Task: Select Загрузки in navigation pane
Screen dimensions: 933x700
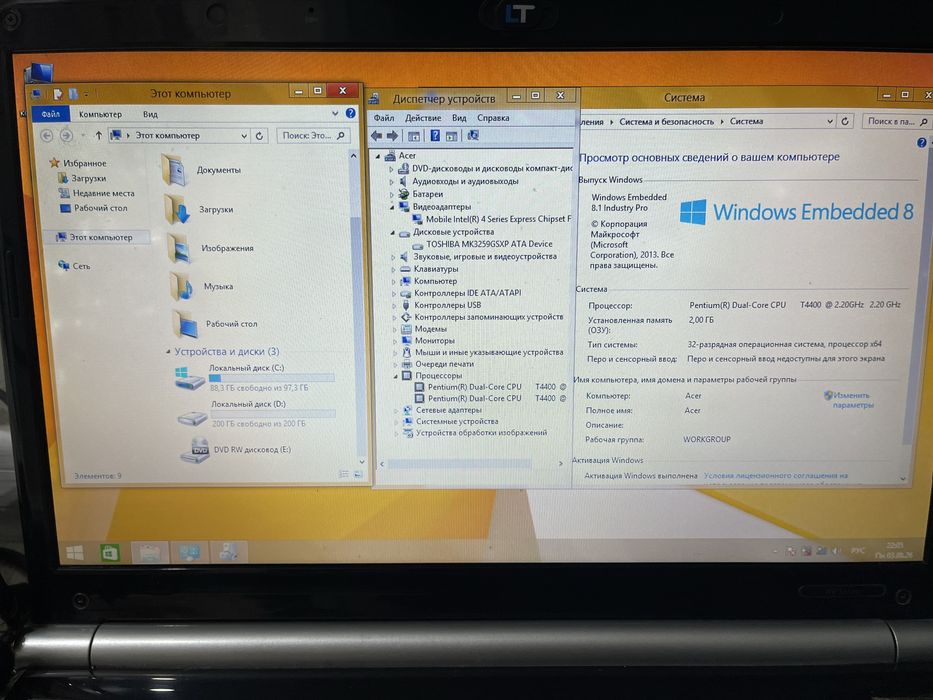Action: (89, 178)
